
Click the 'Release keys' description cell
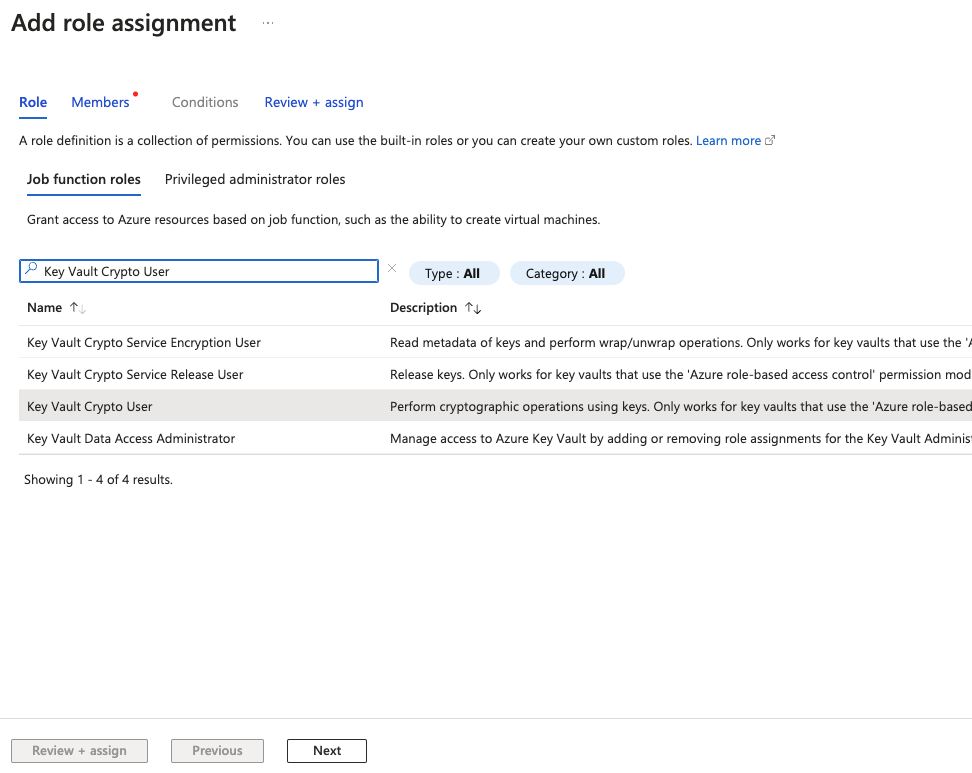(681, 374)
